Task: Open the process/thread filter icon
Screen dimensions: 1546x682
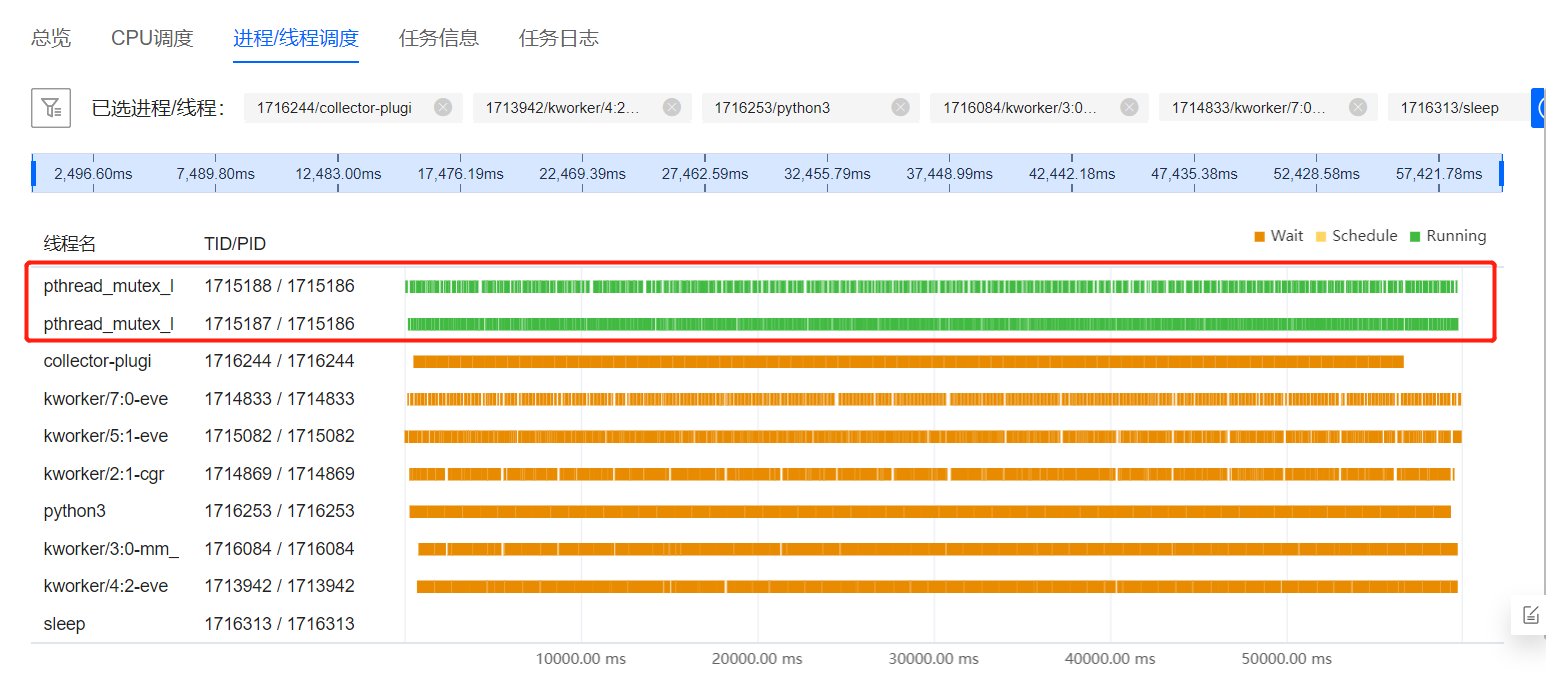Action: [x=51, y=108]
